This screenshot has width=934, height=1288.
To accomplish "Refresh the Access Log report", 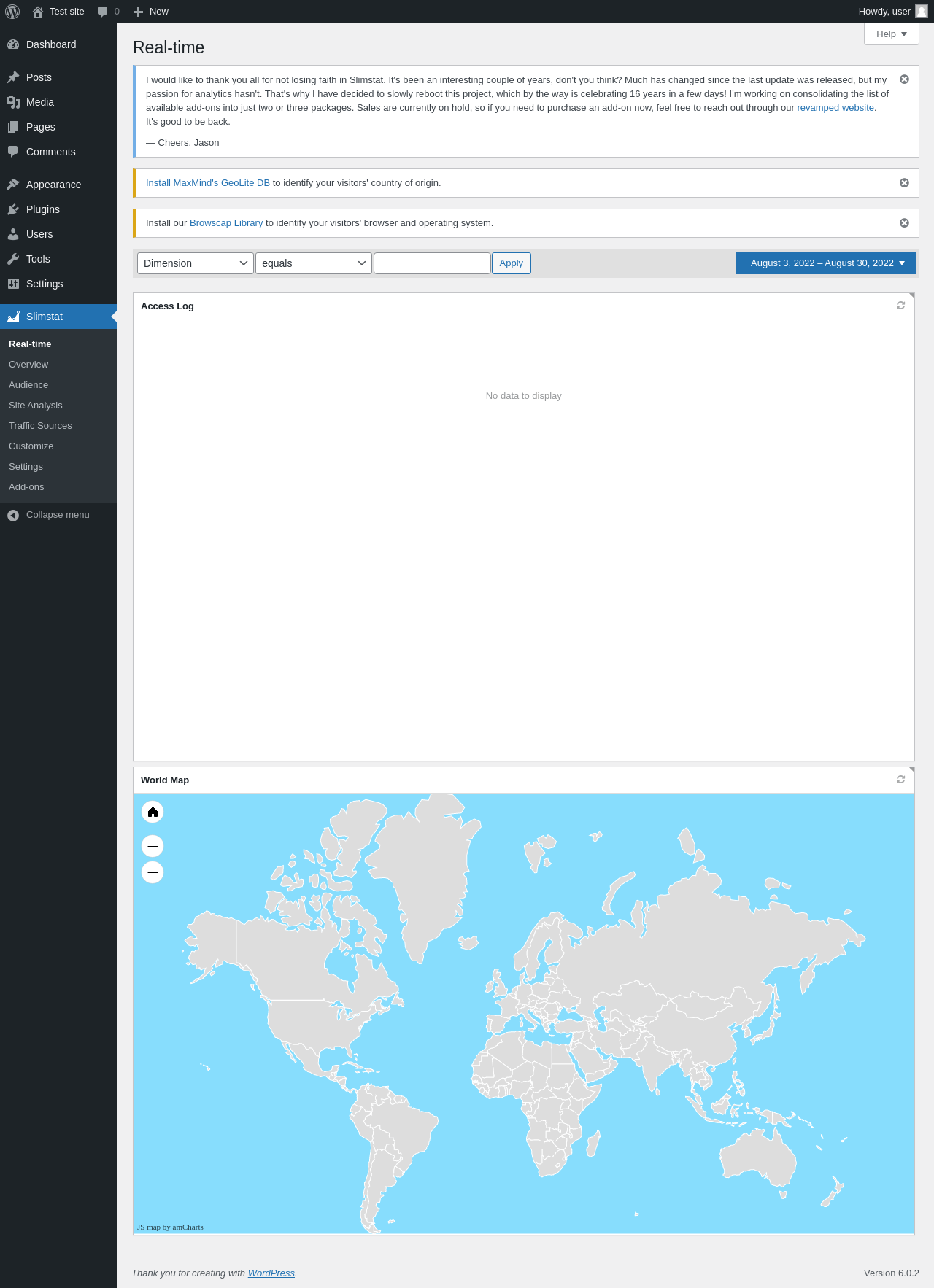I will tap(900, 306).
